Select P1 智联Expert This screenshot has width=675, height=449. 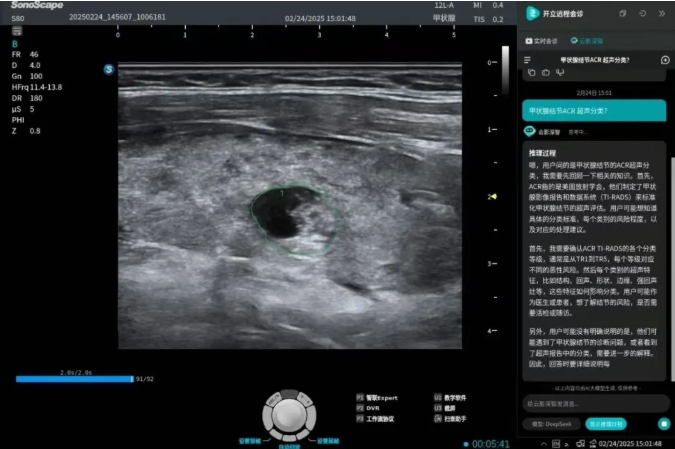pyautogui.click(x=377, y=398)
